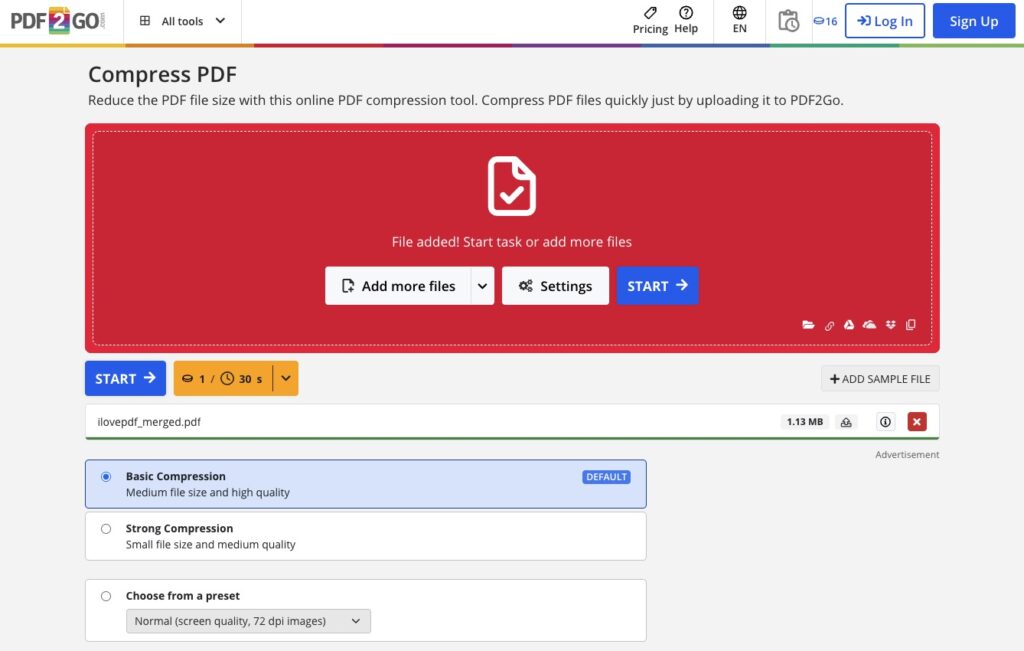
Task: Click the upload-to-cloud icon for ilovepdf_merged.pdf
Action: tap(846, 422)
